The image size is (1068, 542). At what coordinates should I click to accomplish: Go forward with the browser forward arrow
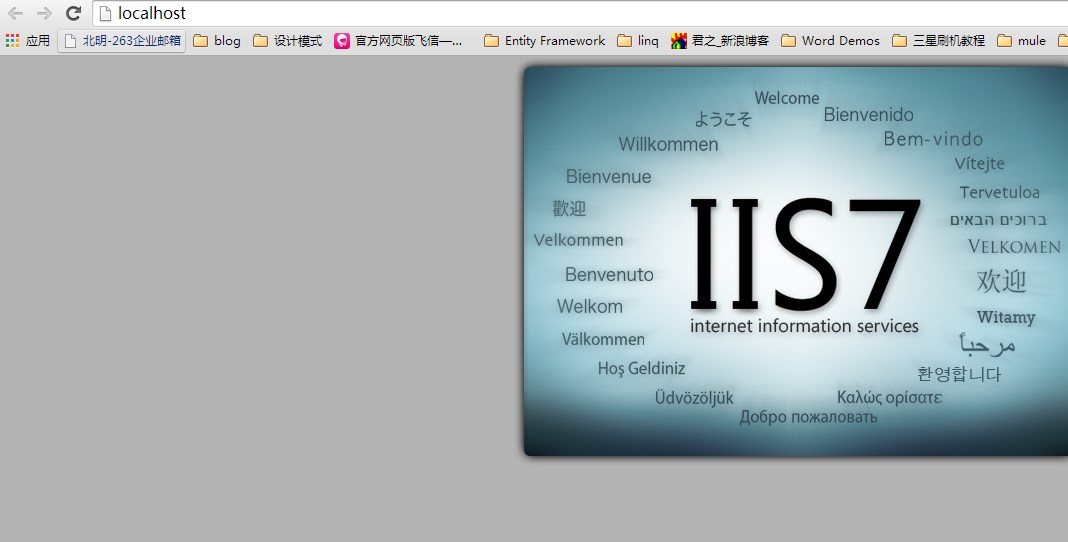pyautogui.click(x=44, y=13)
